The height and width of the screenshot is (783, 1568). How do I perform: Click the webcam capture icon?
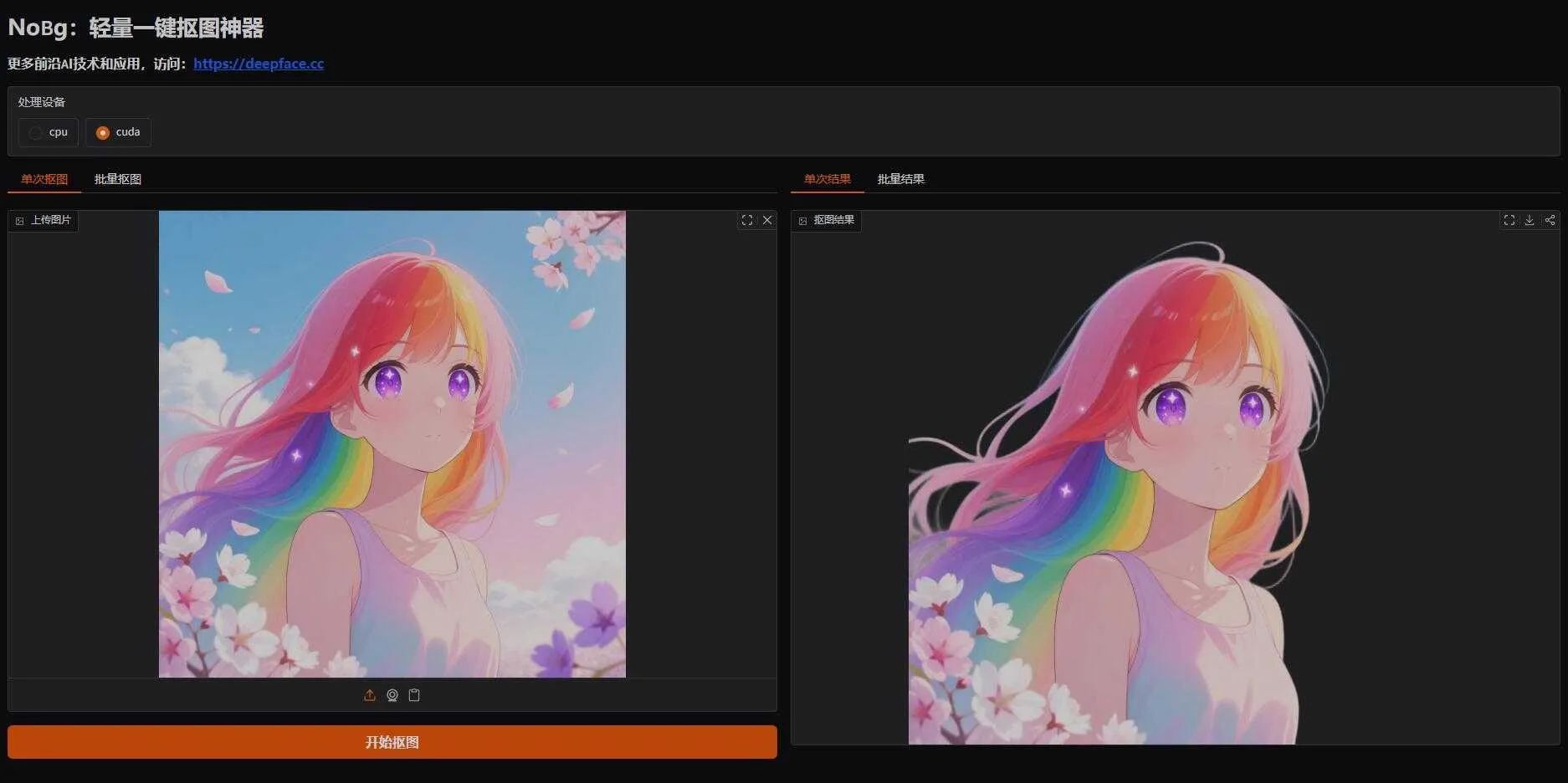tap(392, 695)
